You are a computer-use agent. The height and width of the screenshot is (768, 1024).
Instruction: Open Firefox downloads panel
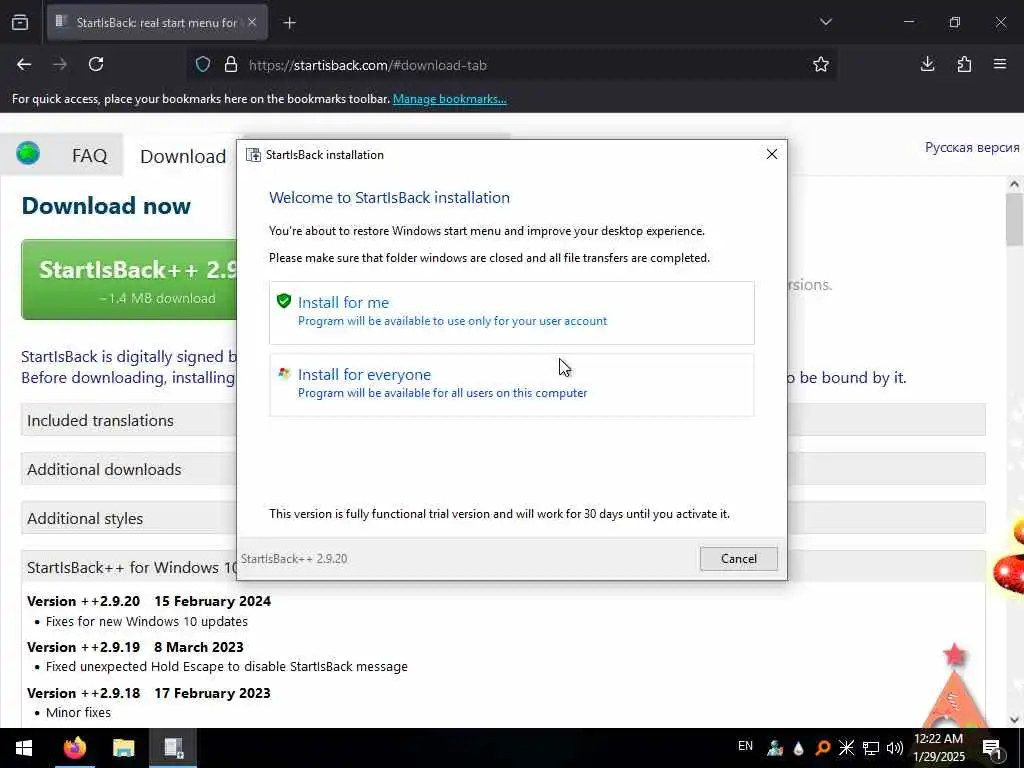coord(927,64)
